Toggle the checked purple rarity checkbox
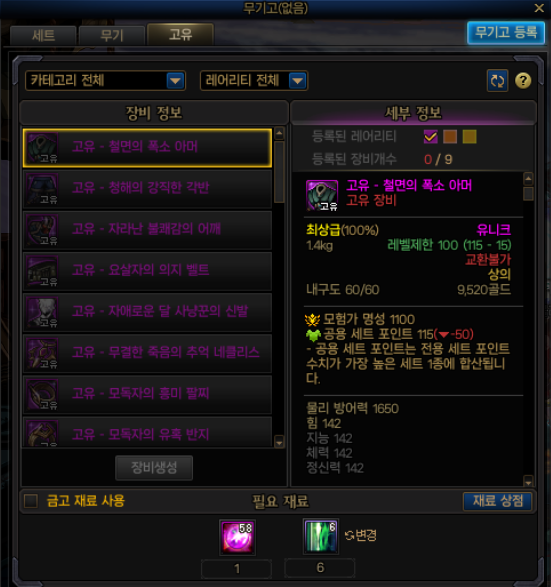This screenshot has height=587, width=551. pyautogui.click(x=430, y=137)
